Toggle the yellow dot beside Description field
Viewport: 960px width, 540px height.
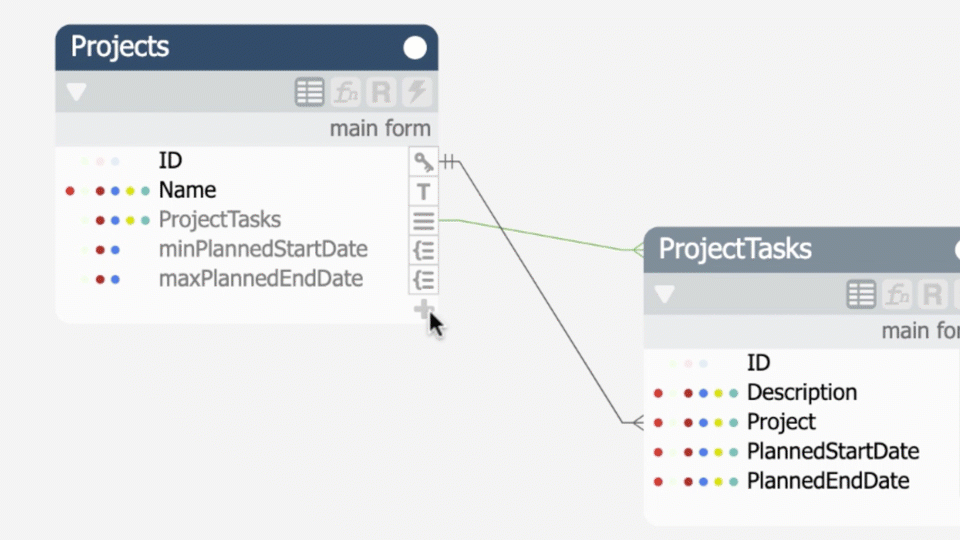pos(718,393)
